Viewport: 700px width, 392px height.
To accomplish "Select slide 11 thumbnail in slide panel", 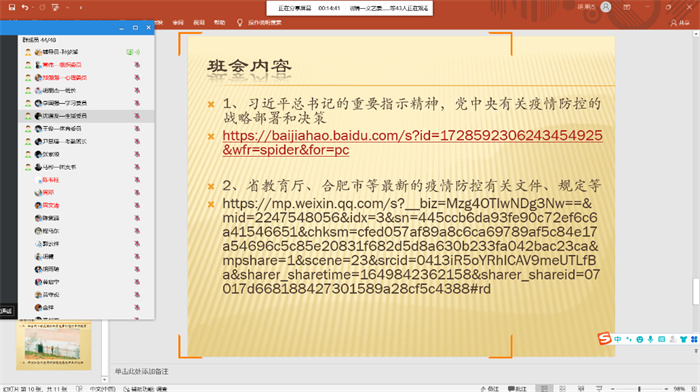I will point(54,345).
